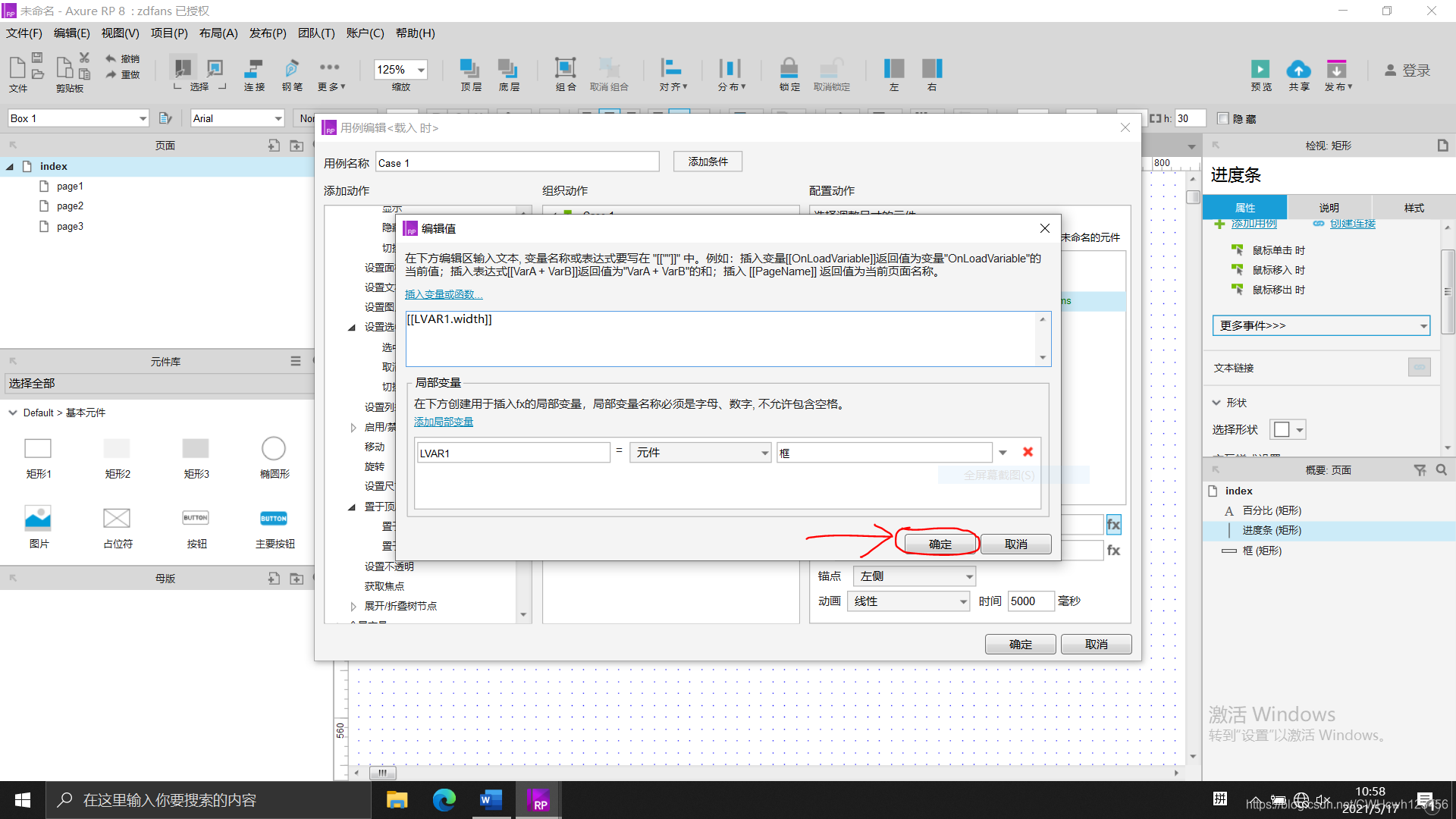This screenshot has width=1456, height=819.
Task: Click the 添加条件 button
Action: (x=708, y=162)
